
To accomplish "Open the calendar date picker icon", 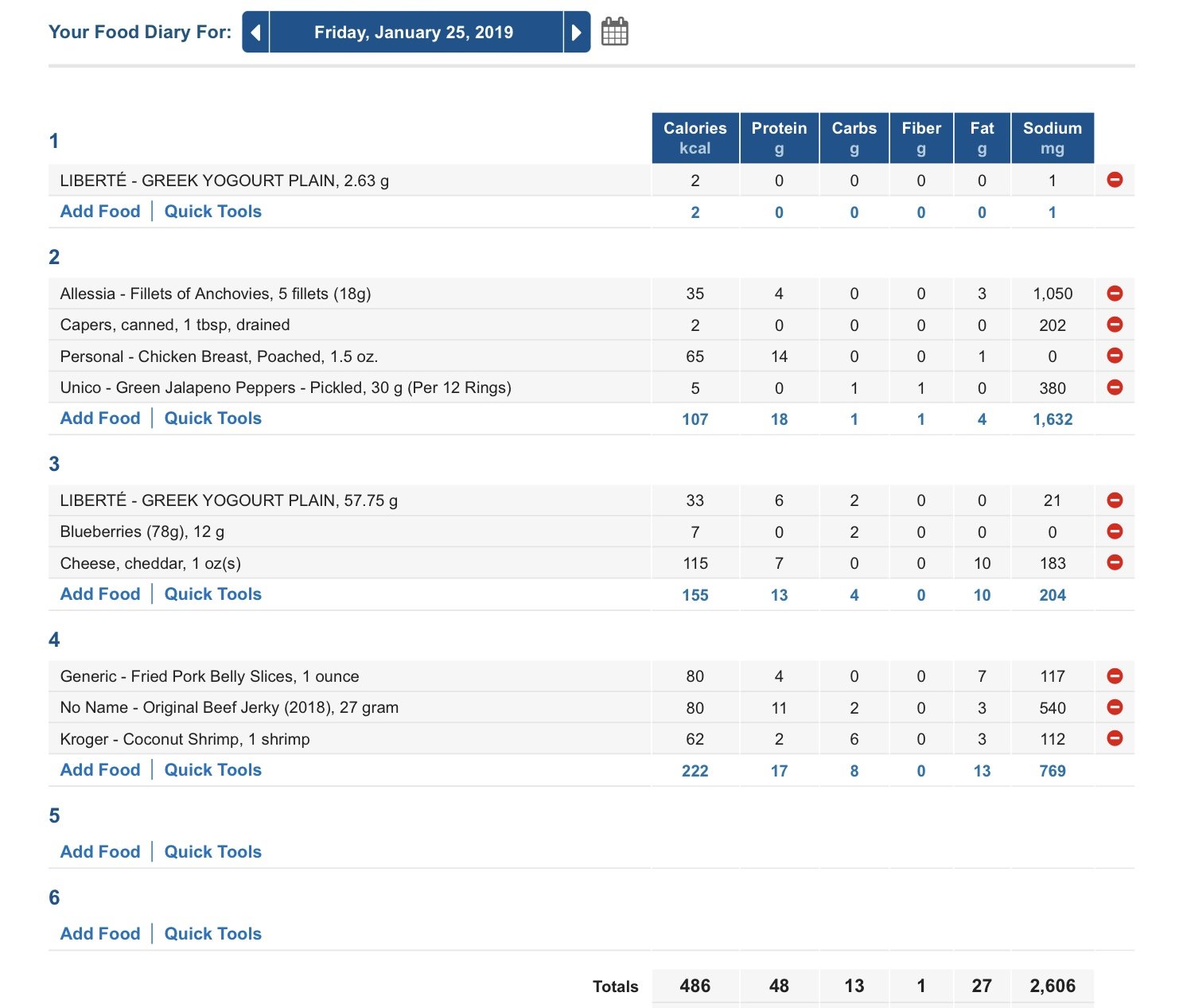I will 614,32.
